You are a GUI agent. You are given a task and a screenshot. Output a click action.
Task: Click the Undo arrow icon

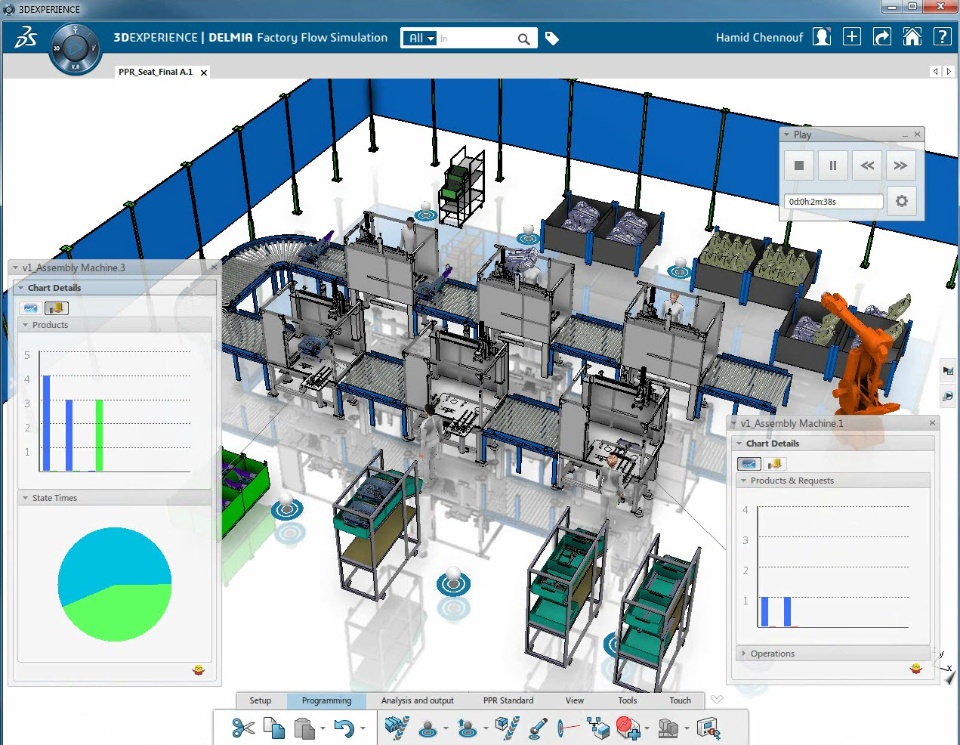(344, 728)
